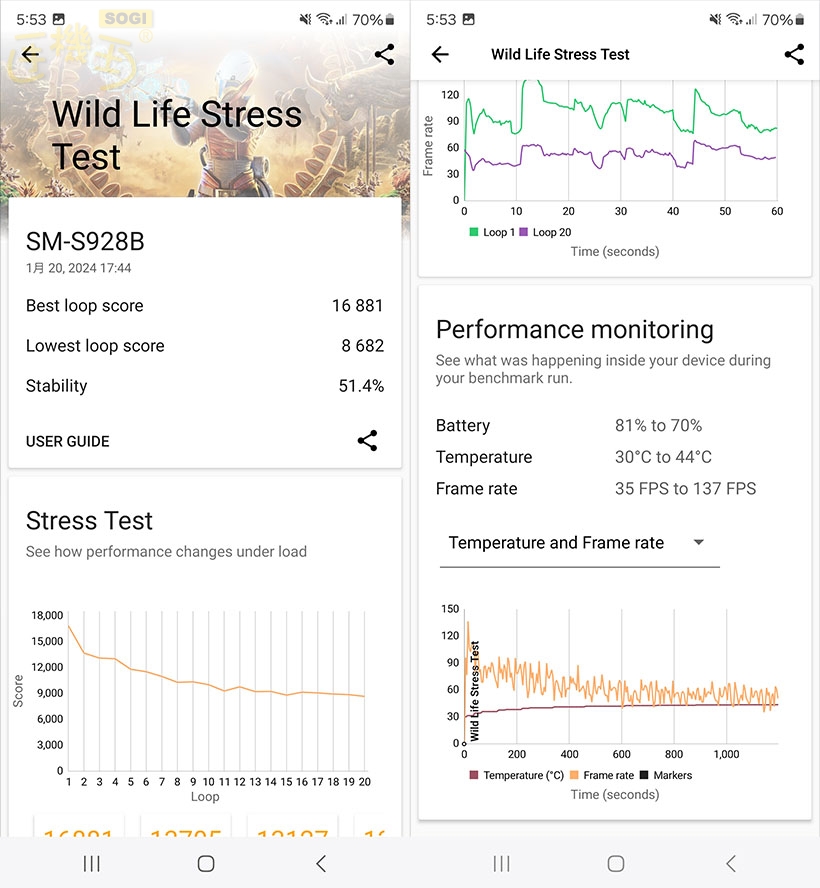
Task: Tap share icon in right toolbar
Action: [794, 55]
